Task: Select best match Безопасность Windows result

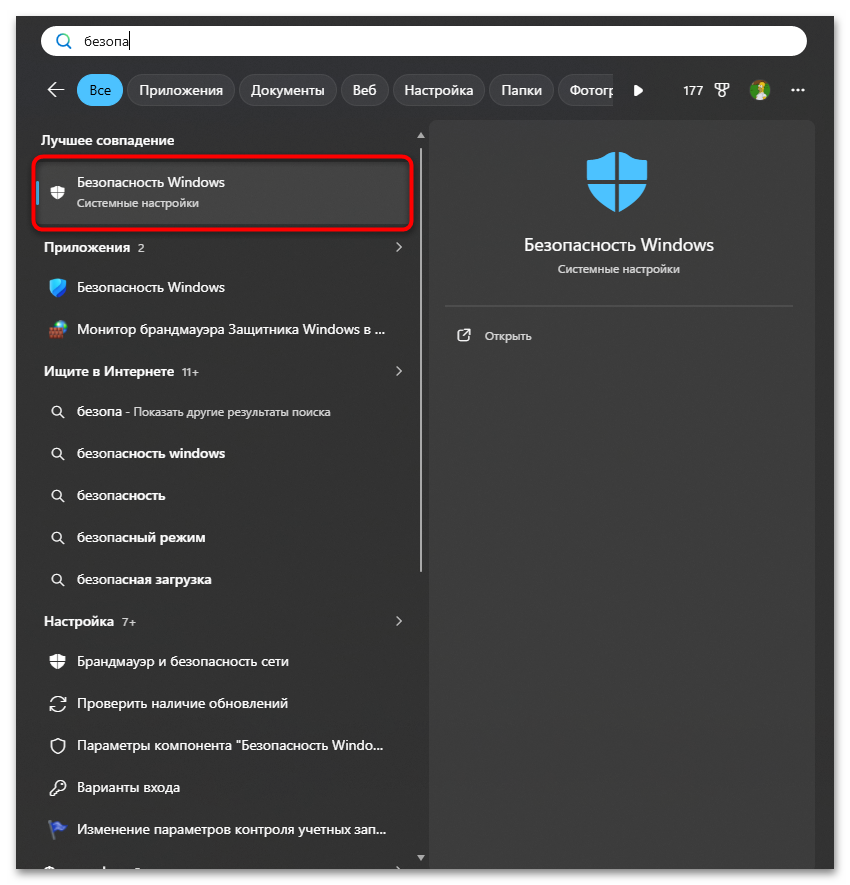Action: [222, 192]
